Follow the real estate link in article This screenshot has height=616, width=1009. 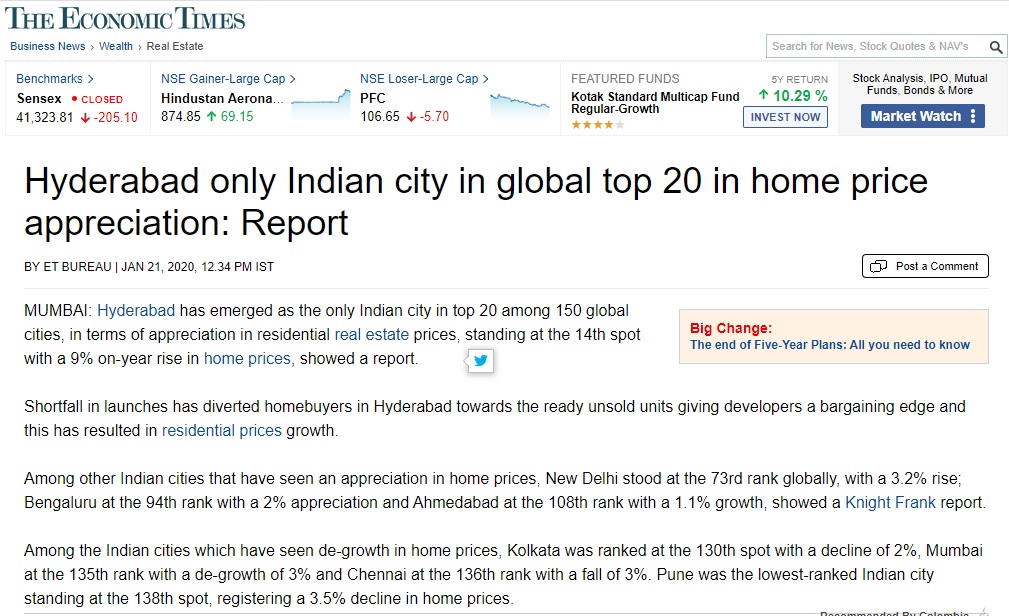[x=371, y=335]
